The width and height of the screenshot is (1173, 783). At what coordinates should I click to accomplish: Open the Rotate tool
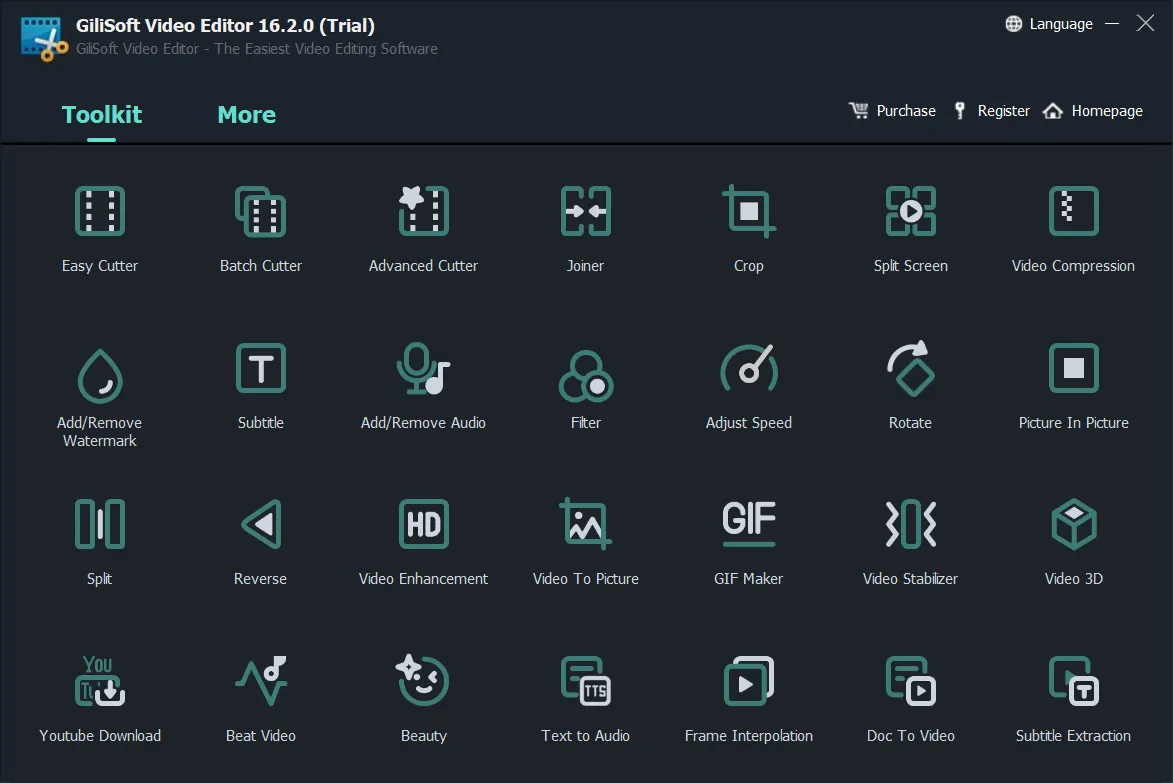[910, 381]
